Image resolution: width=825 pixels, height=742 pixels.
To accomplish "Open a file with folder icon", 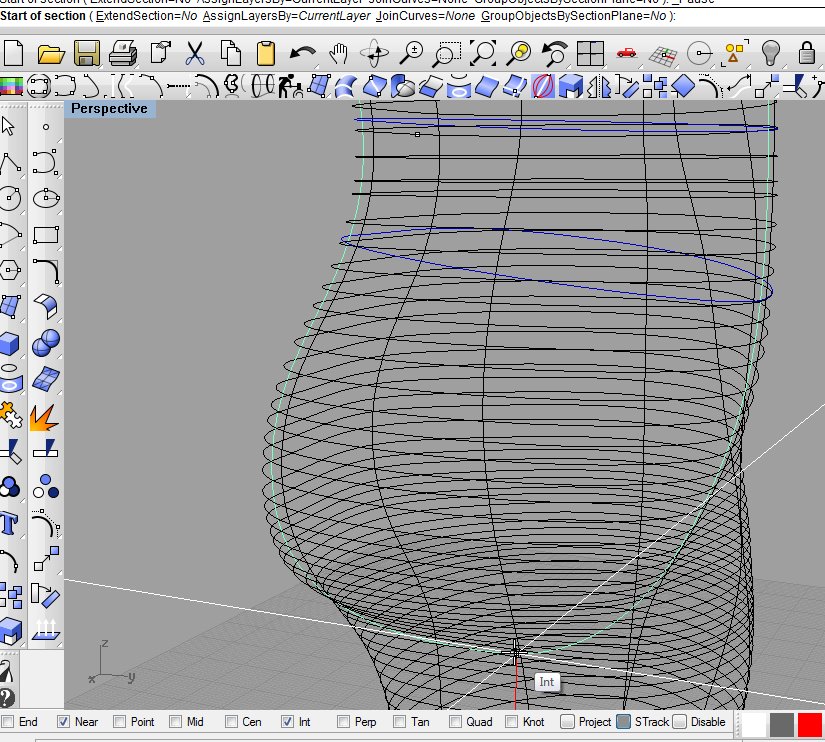I will pyautogui.click(x=51, y=52).
